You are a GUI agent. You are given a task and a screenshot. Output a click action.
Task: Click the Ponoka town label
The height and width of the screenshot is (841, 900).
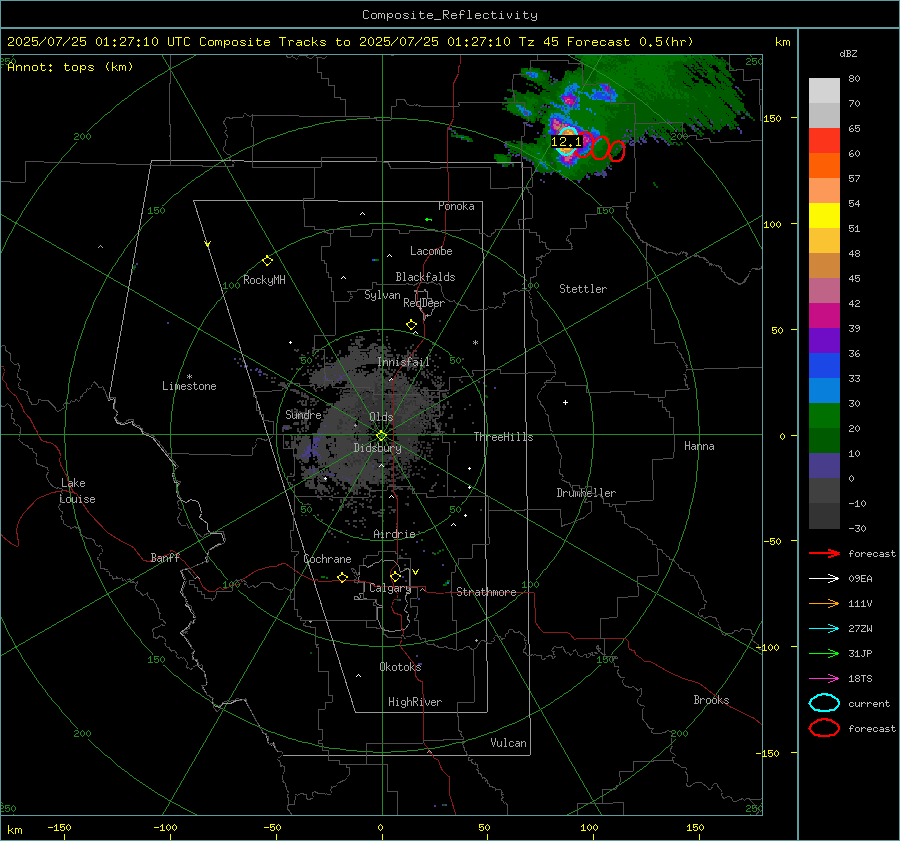point(456,206)
